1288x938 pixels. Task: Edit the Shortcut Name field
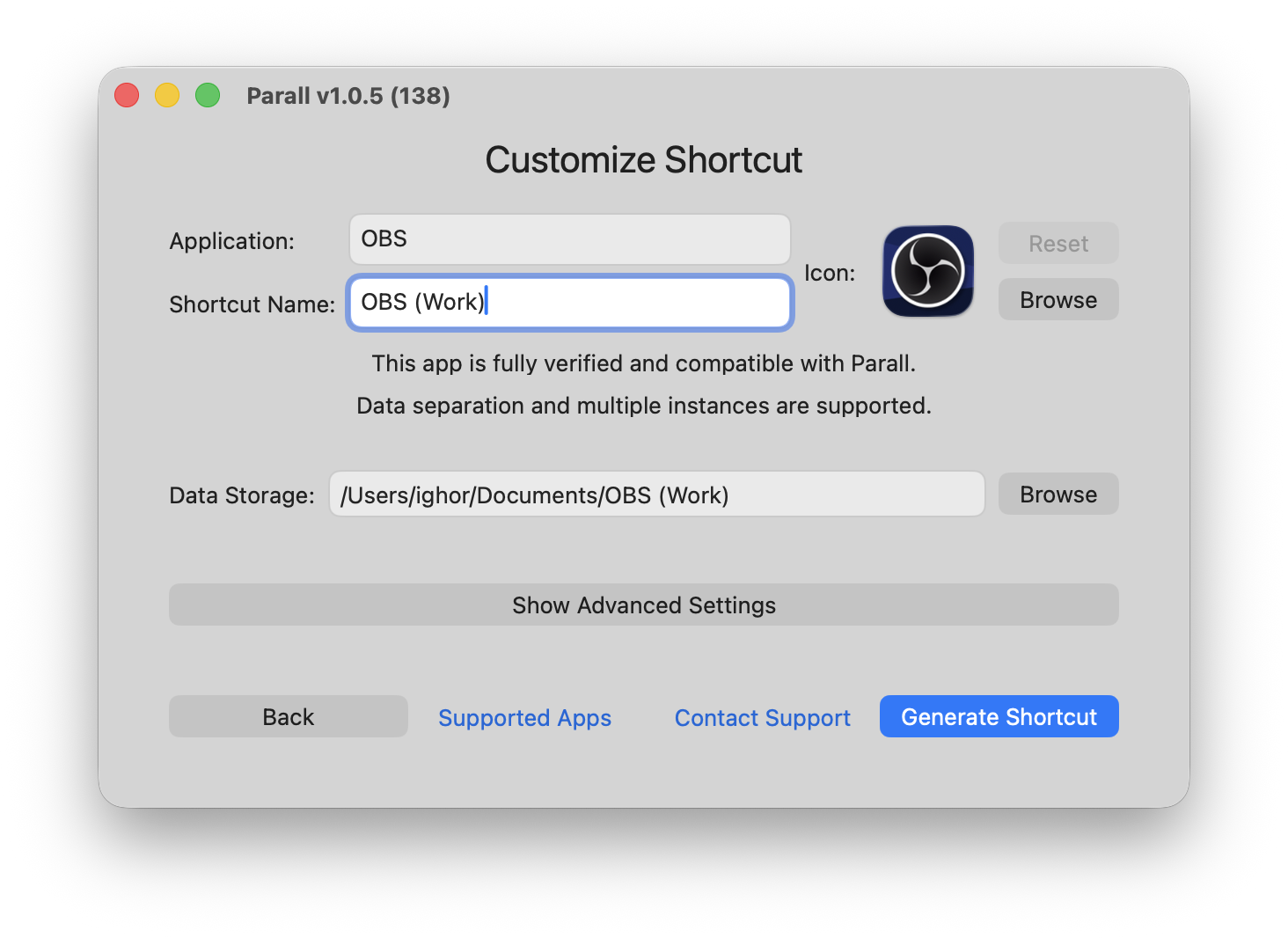click(x=569, y=302)
